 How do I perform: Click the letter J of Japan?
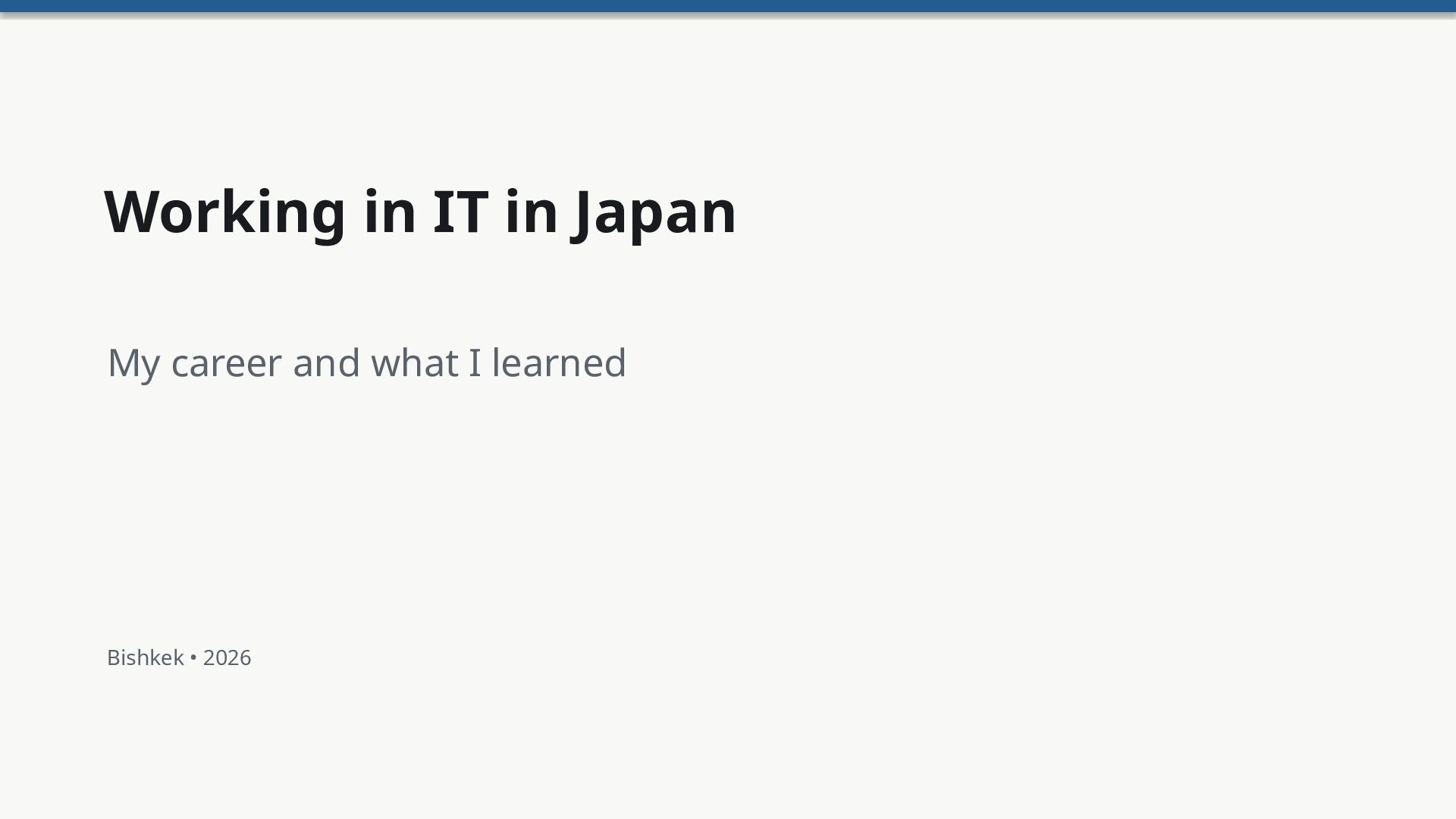584,215
